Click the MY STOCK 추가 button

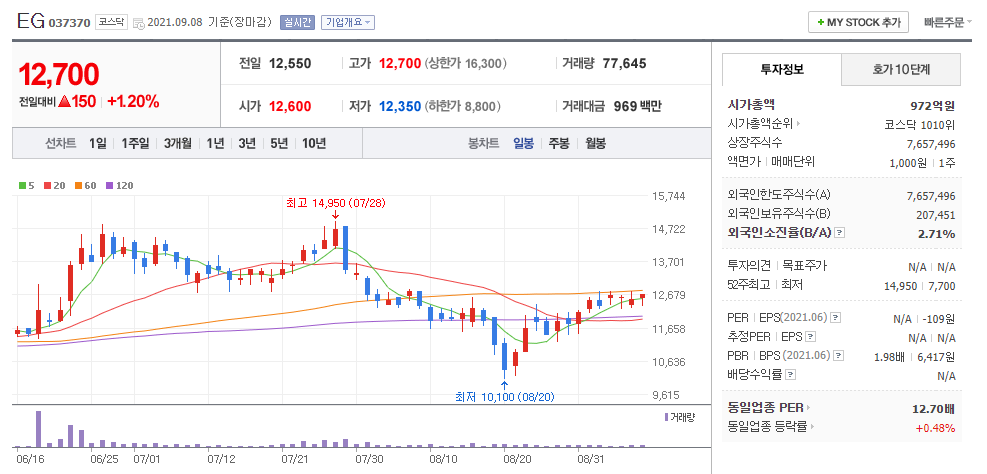click(859, 22)
